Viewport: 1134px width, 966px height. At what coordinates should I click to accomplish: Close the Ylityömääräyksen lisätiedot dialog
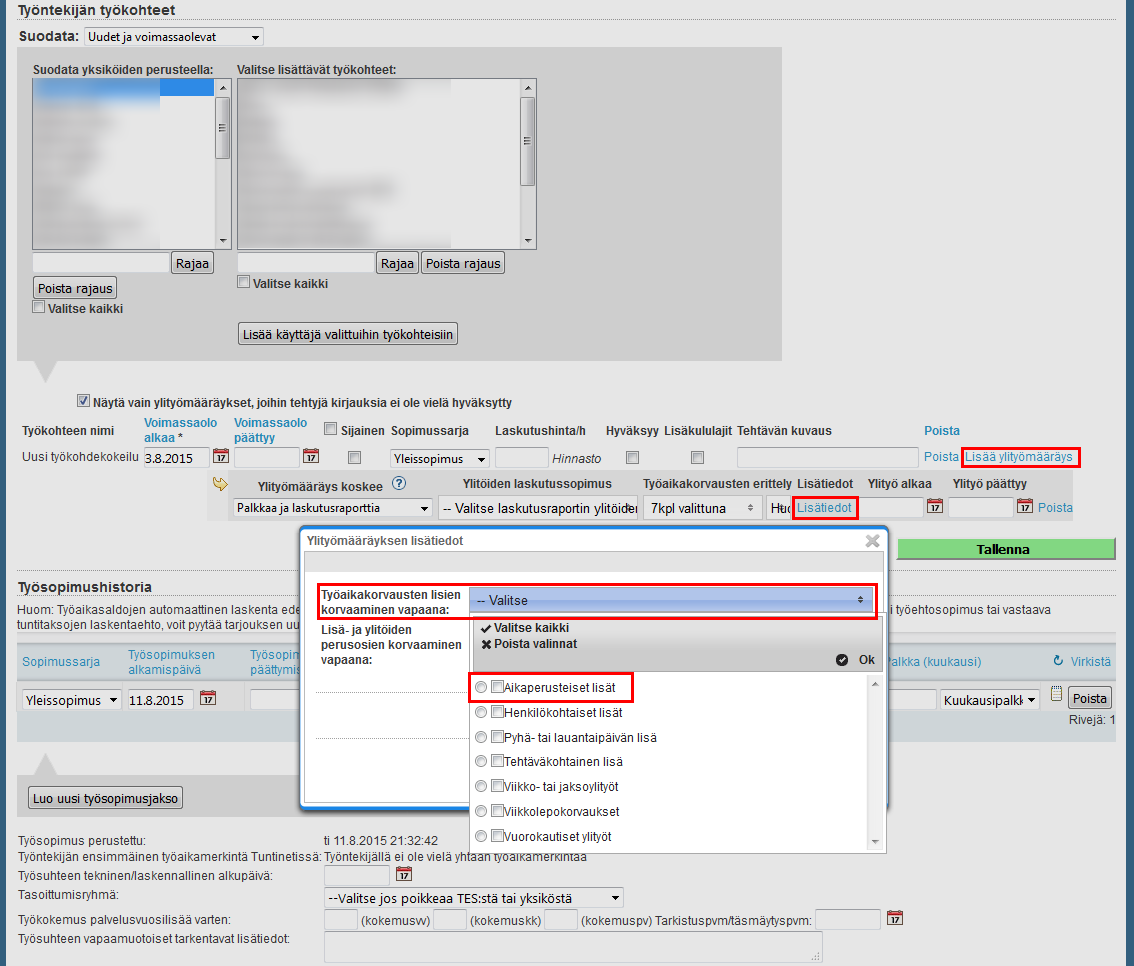(x=872, y=541)
